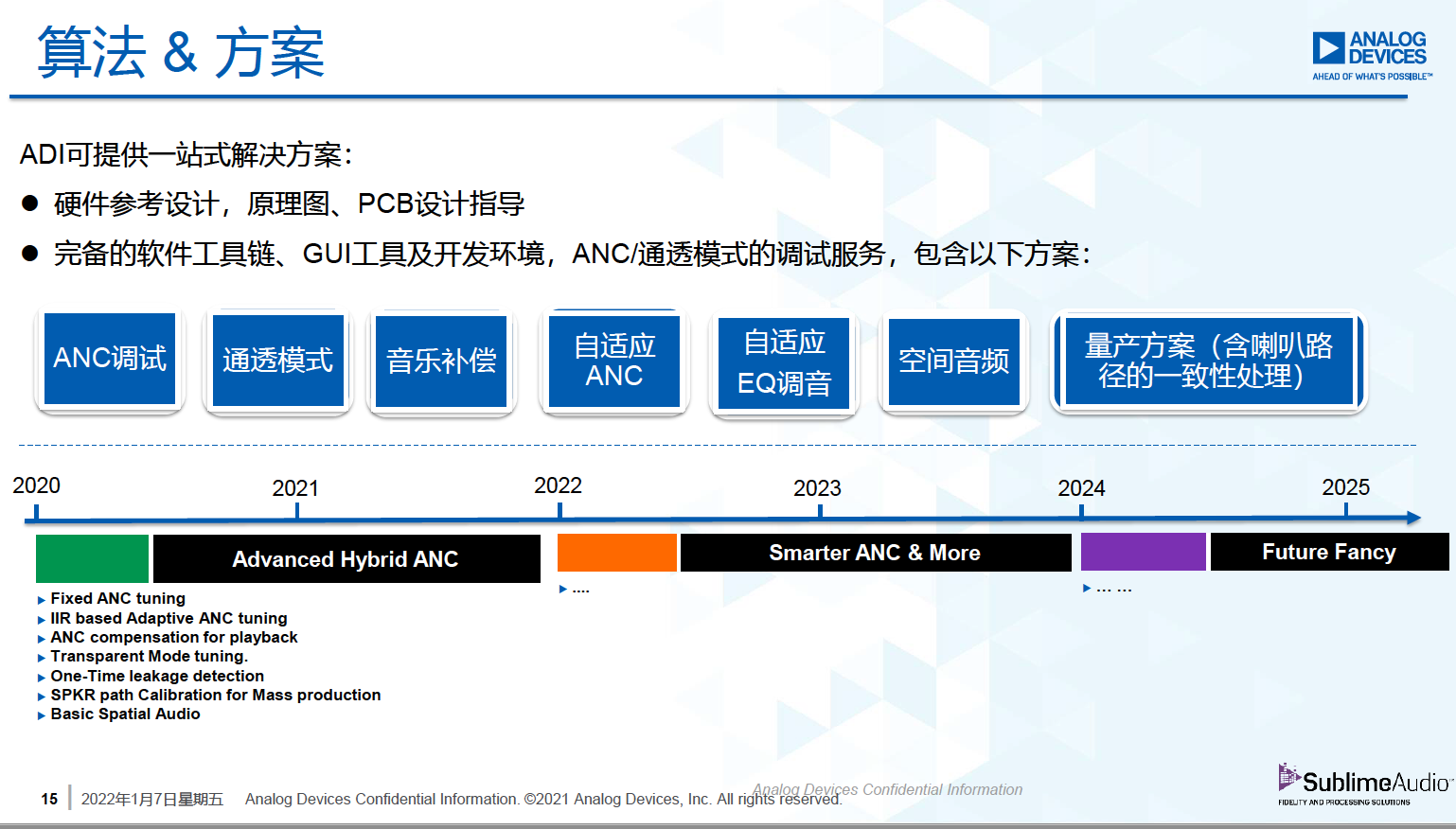Click the purple timeline block
Viewport: 1456px width, 829px height.
(x=1143, y=552)
